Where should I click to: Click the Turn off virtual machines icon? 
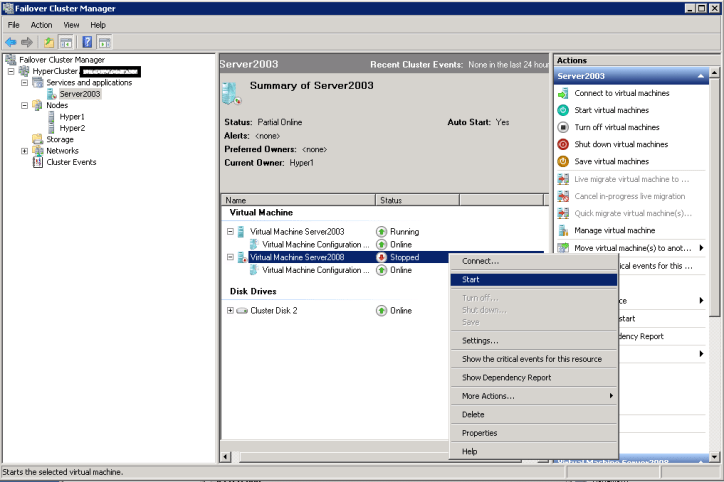point(563,127)
